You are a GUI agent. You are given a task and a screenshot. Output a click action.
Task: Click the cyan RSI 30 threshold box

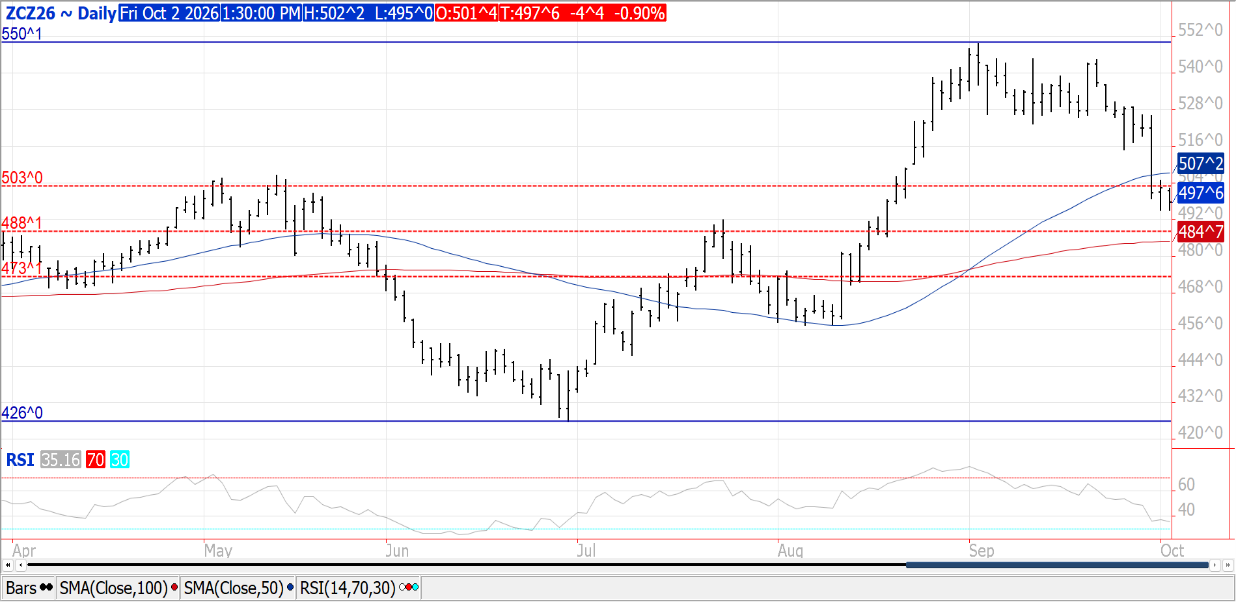coord(119,460)
